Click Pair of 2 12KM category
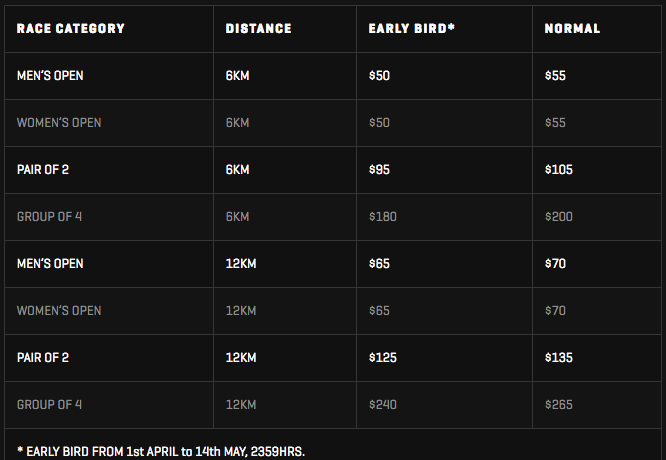The image size is (666, 460). (42, 358)
